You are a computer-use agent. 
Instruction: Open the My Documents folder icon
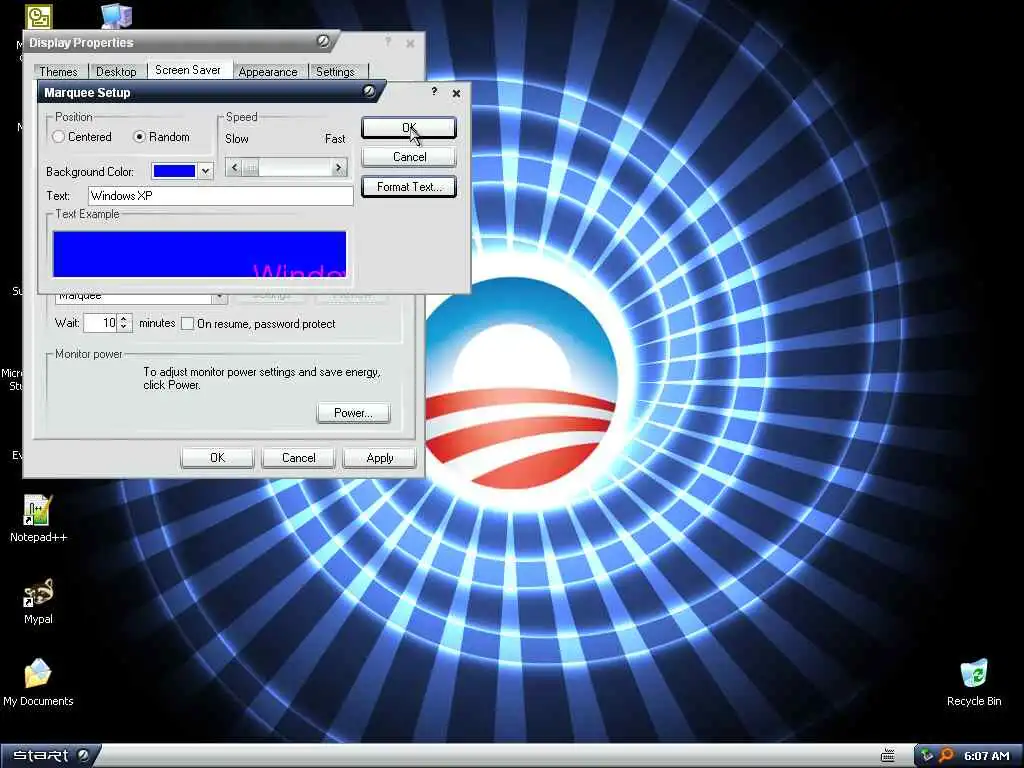[x=38, y=682]
